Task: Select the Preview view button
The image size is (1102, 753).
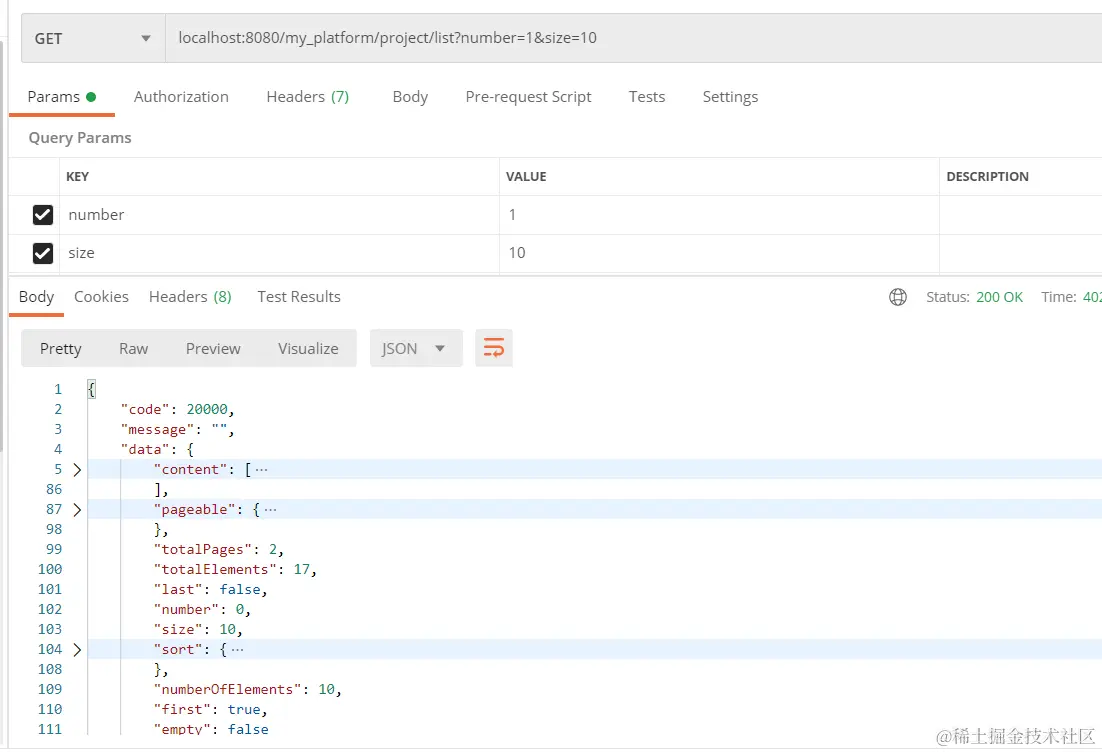Action: pos(213,349)
